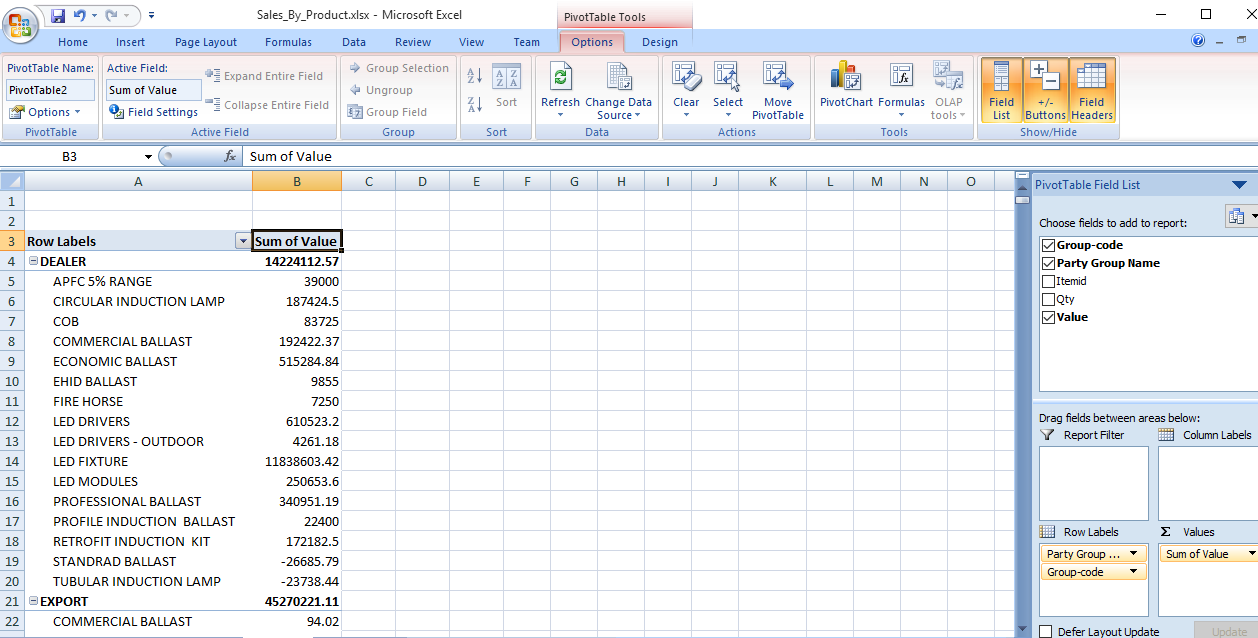Click Move PivotTable
The image size is (1258, 638).
pyautogui.click(x=778, y=90)
